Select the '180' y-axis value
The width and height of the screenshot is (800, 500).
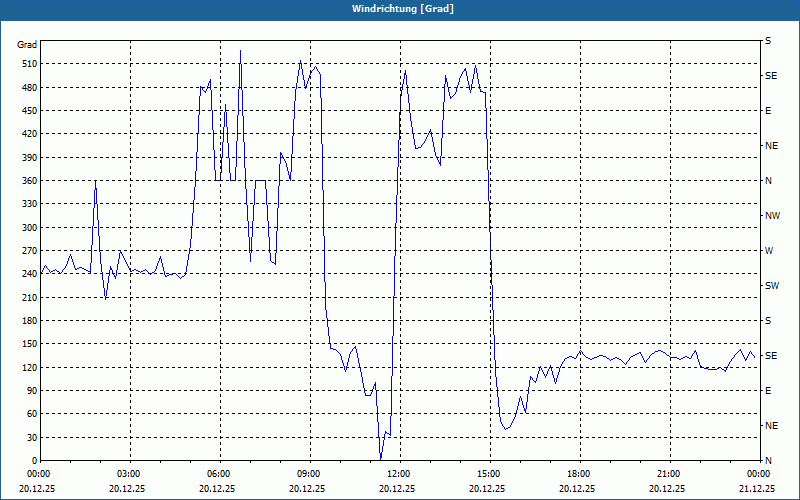click(x=30, y=321)
